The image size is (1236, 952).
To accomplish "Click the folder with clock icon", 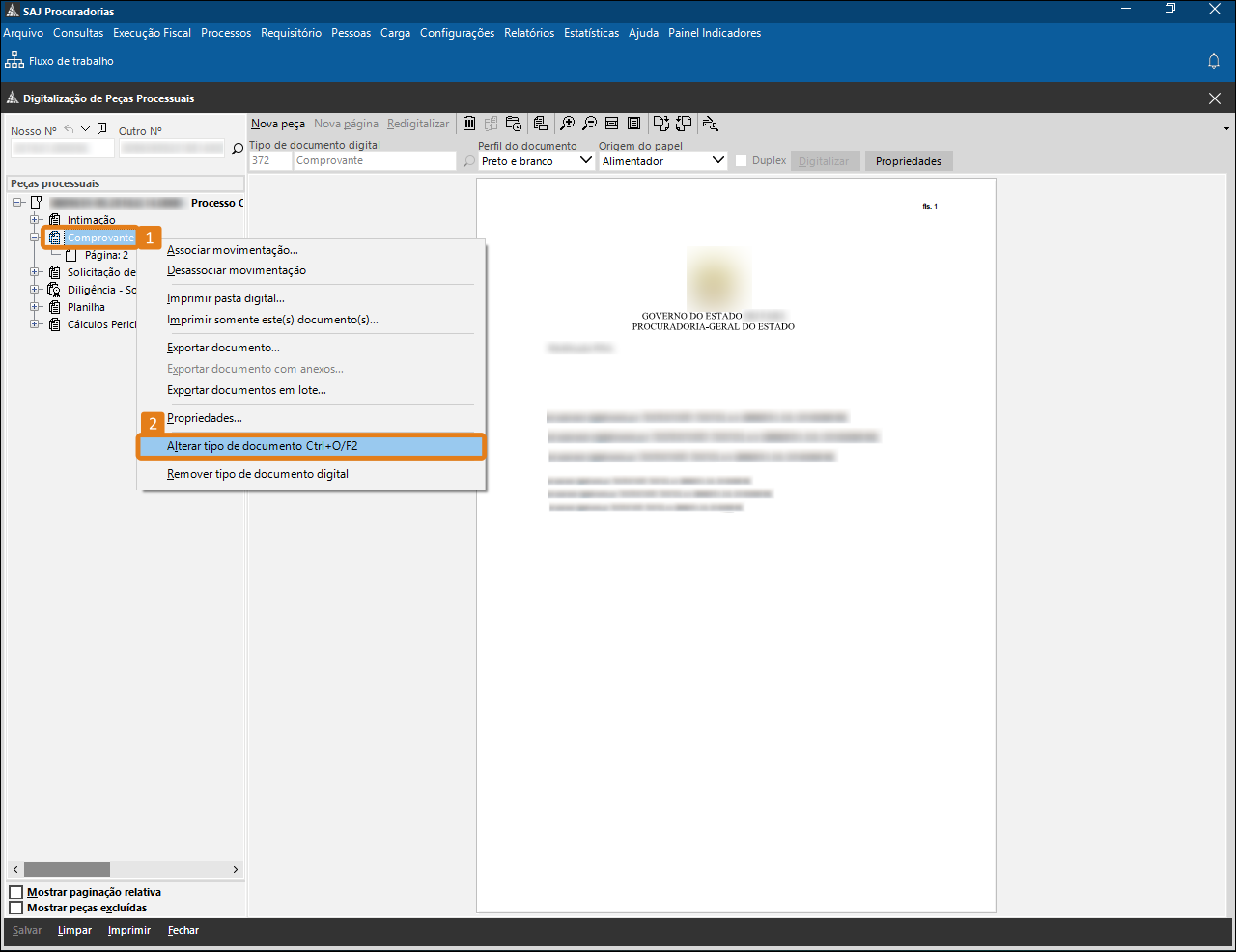I will [x=514, y=124].
